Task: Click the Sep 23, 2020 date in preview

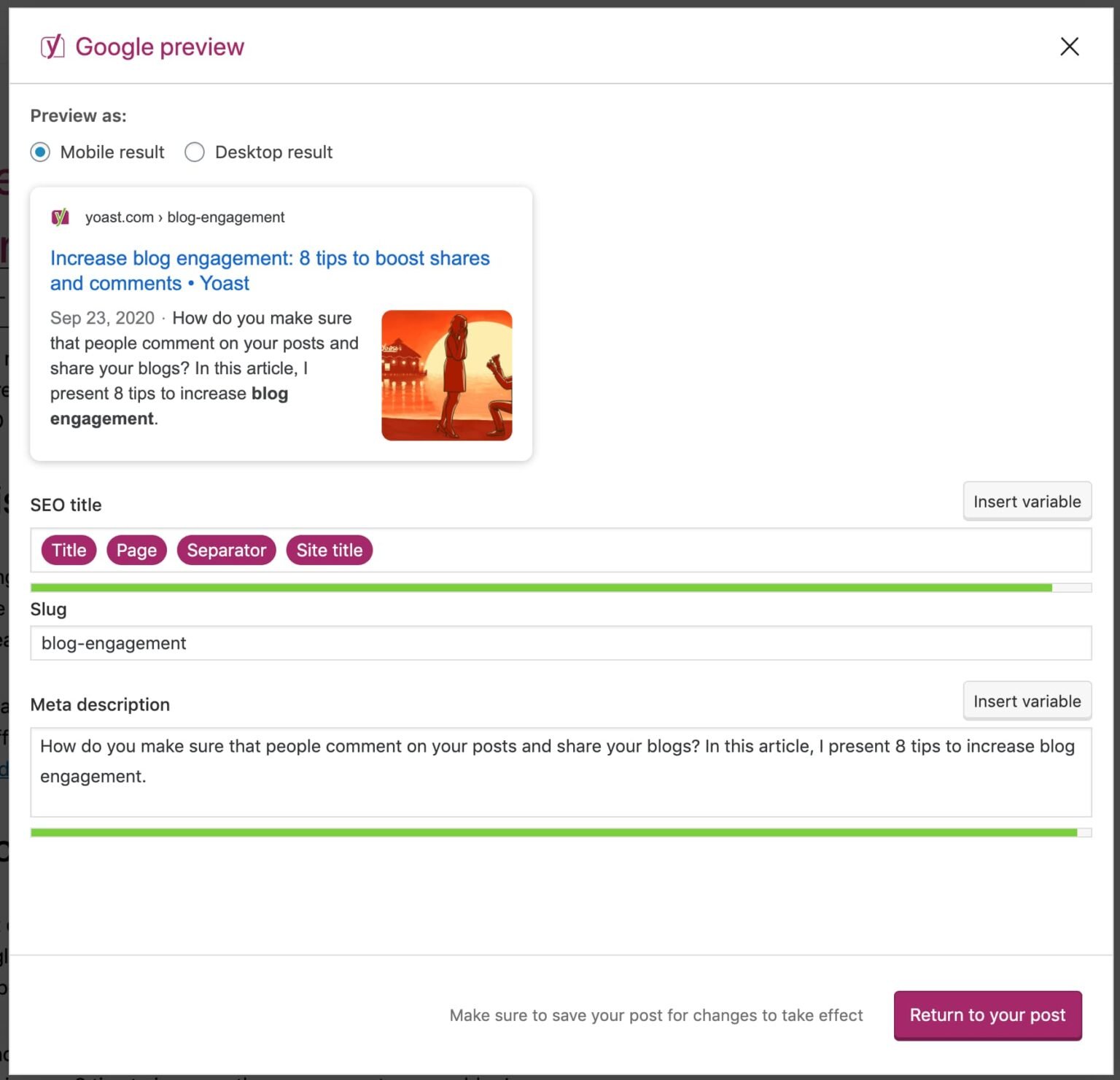Action: (101, 318)
